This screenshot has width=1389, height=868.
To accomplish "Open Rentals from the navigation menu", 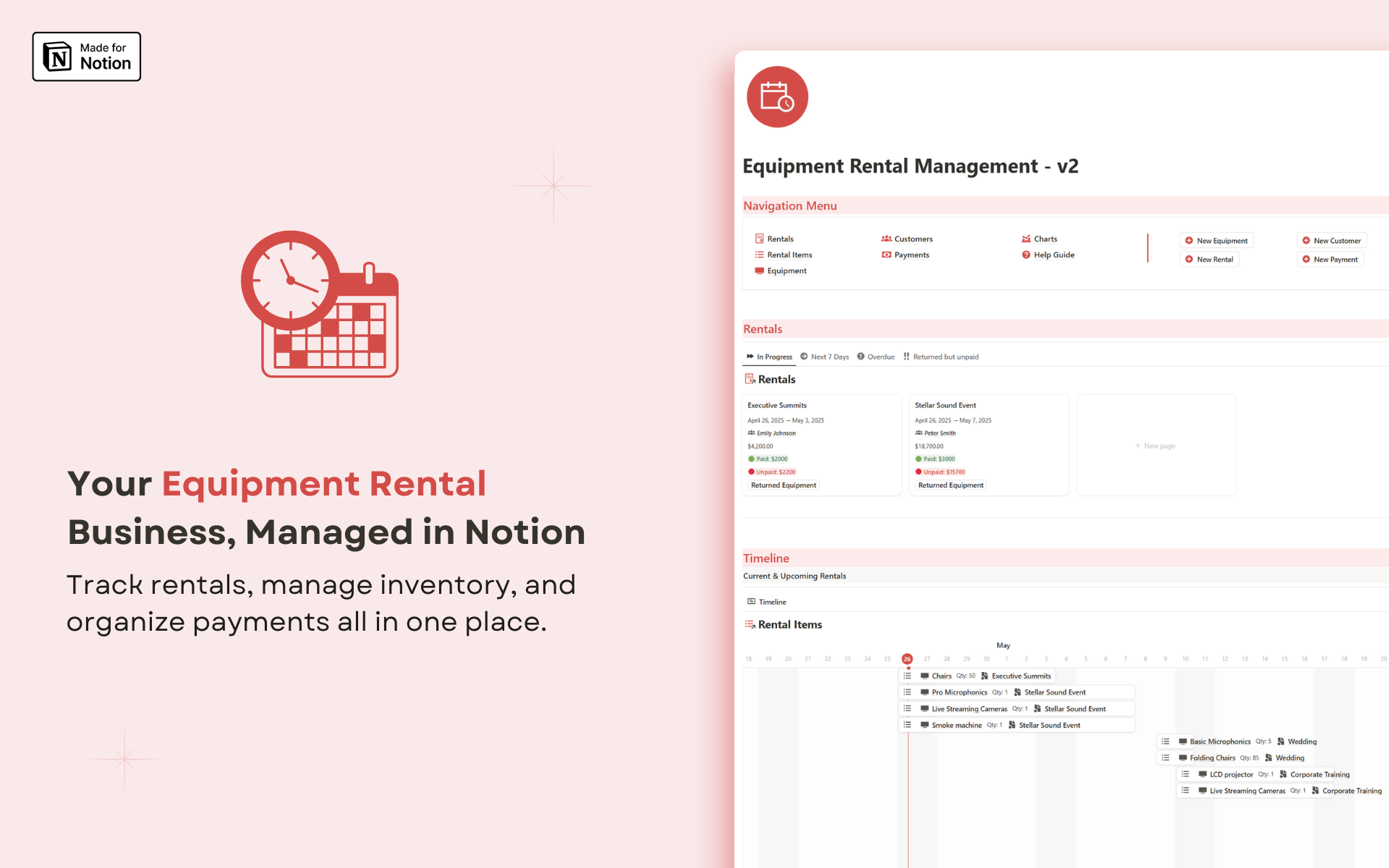I will (x=779, y=239).
